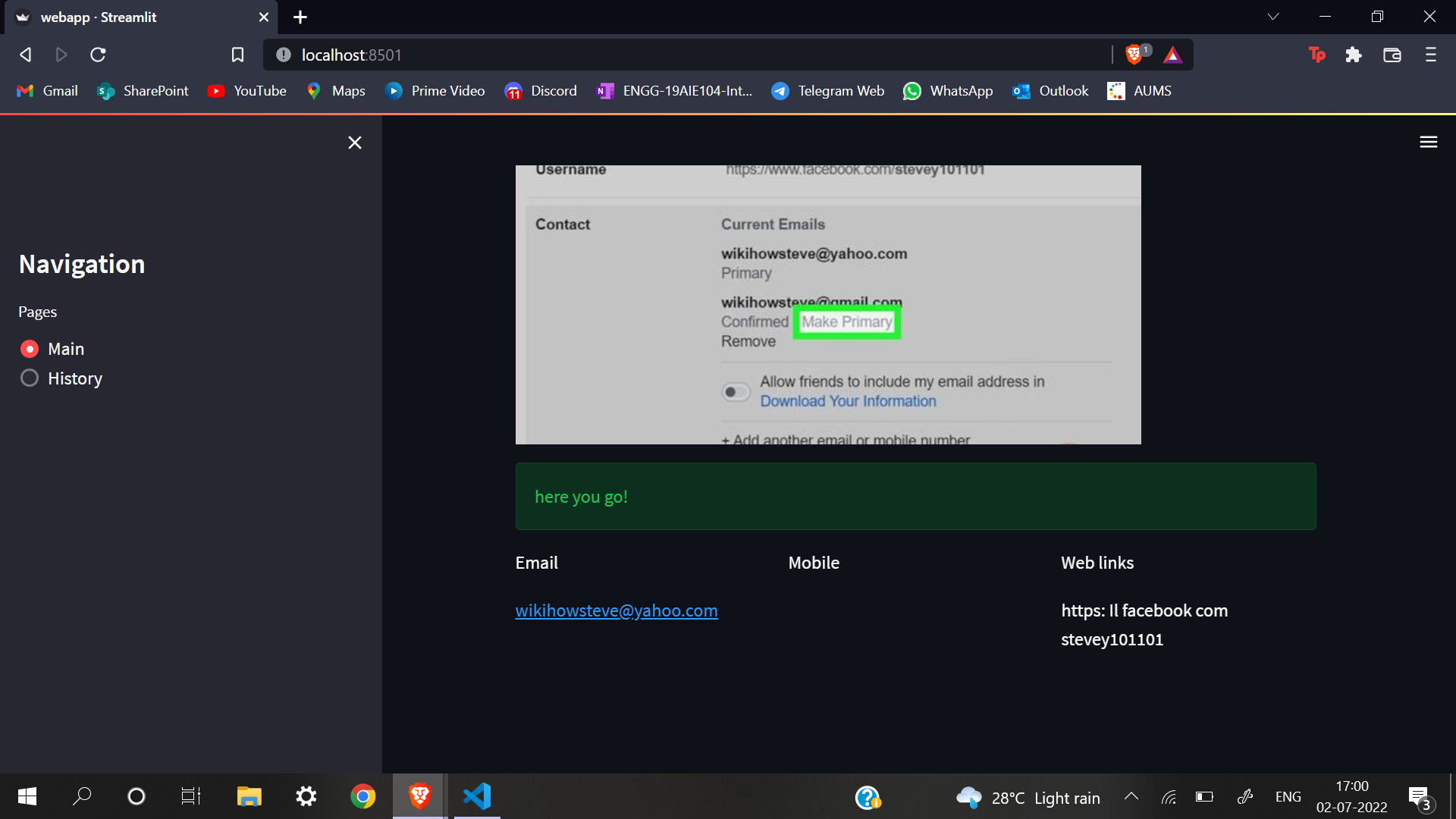The width and height of the screenshot is (1456, 819).
Task: Select the webapp · Streamlit tab
Action: coord(141,17)
